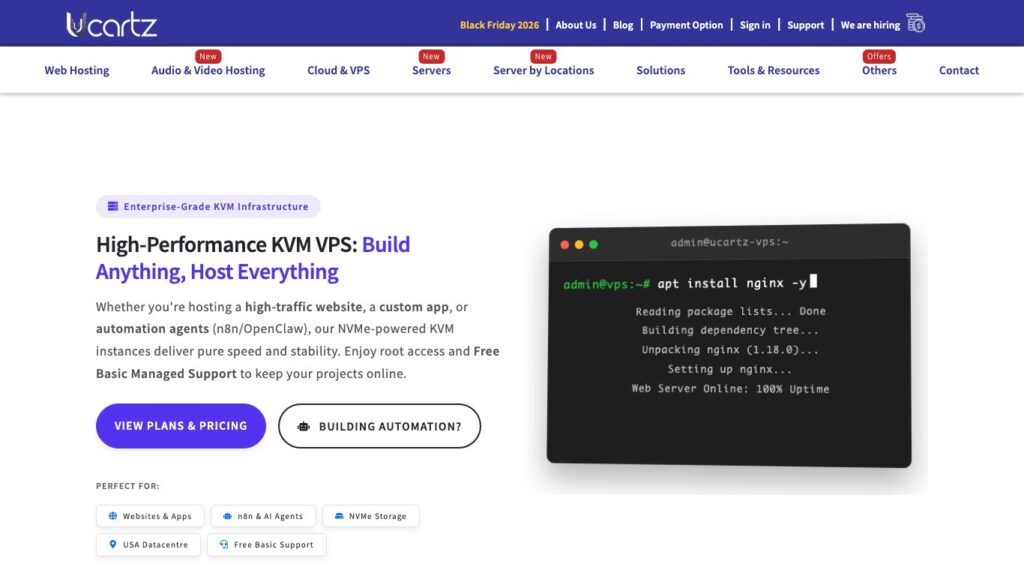Viewport: 1024px width, 576px height.
Task: Click New badge above Audio & Video Hosting
Action: coord(208,56)
